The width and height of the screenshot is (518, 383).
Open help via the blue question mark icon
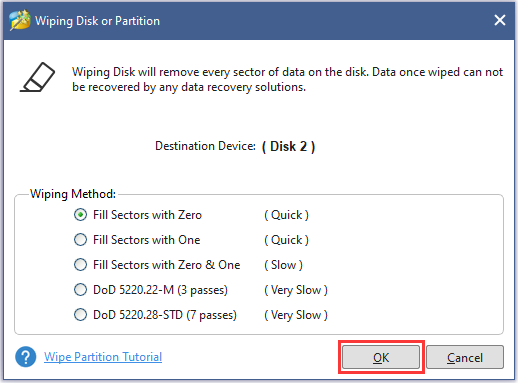26,357
